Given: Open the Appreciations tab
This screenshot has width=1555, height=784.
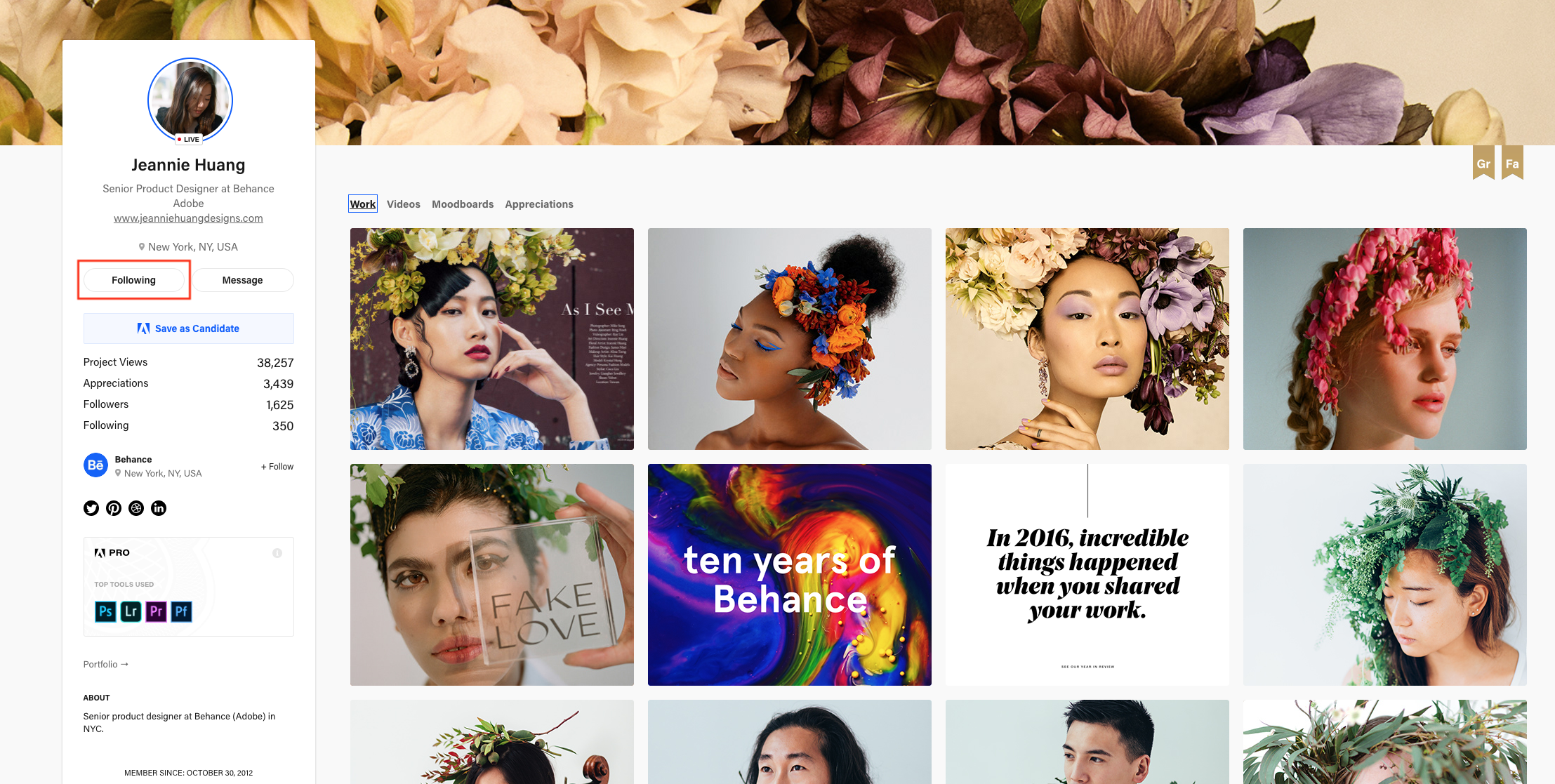Looking at the screenshot, I should (539, 204).
